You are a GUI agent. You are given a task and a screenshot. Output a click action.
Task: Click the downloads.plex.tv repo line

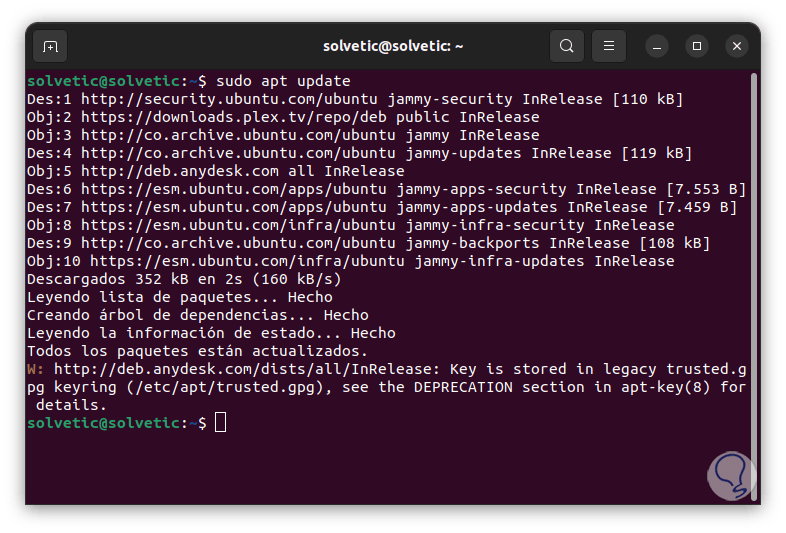coord(283,117)
